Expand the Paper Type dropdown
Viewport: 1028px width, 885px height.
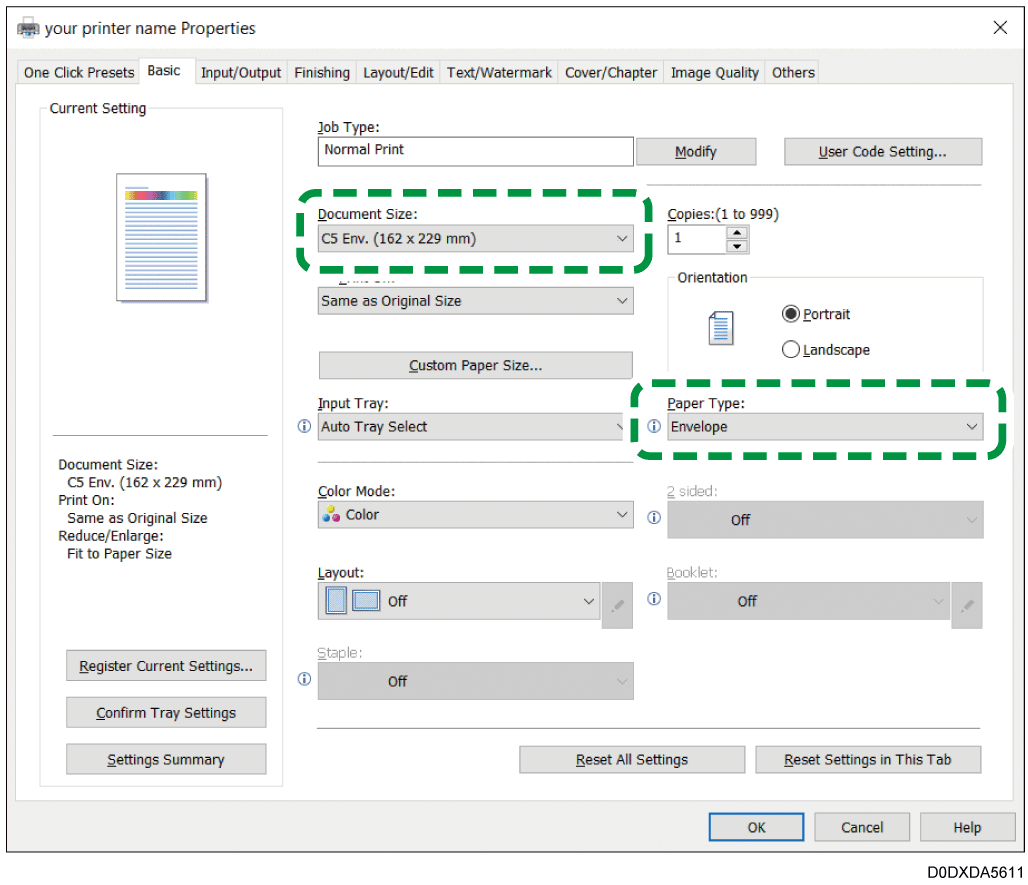(825, 427)
